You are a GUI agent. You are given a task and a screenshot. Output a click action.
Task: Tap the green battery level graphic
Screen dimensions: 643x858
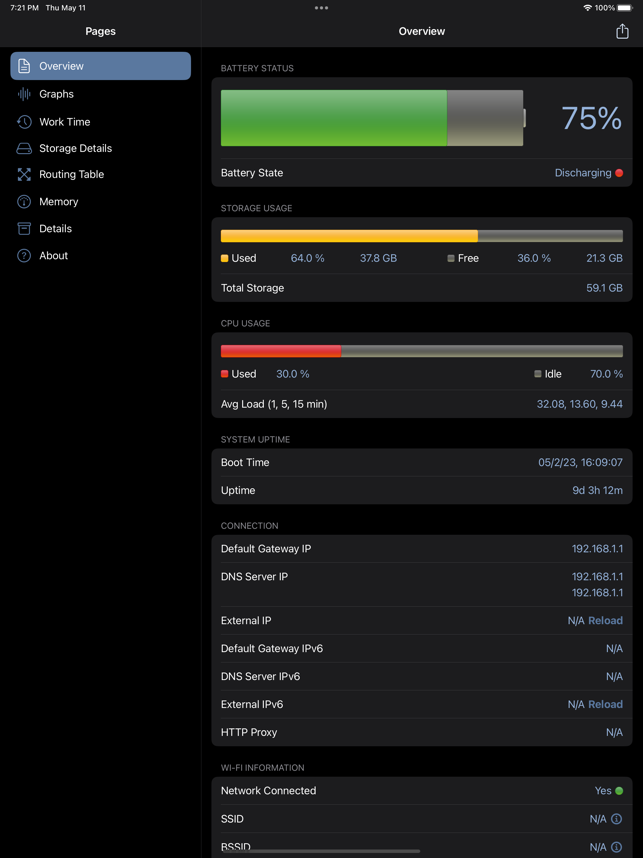click(x=334, y=118)
